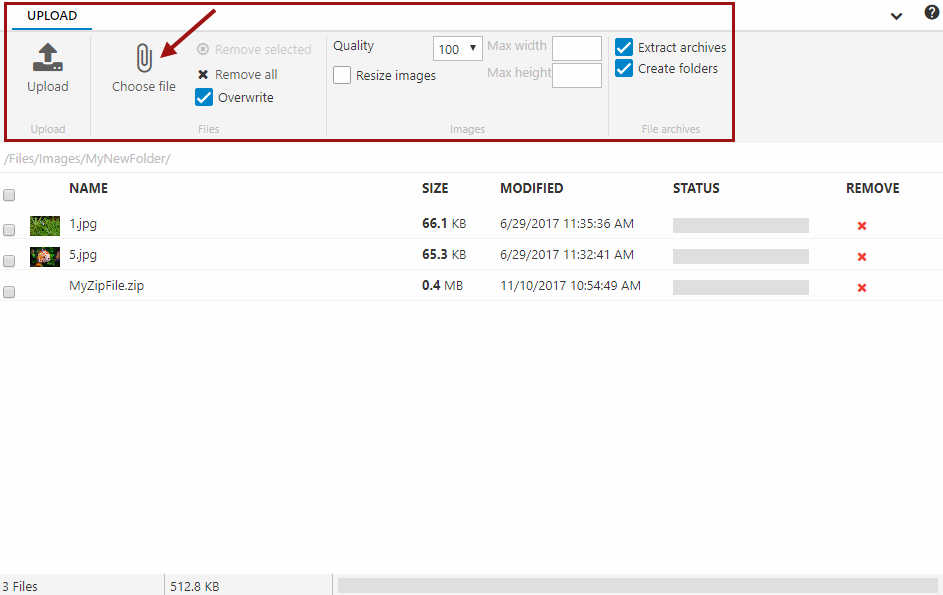The height and width of the screenshot is (595, 943).
Task: Click the help question mark icon
Action: pyautogui.click(x=931, y=13)
